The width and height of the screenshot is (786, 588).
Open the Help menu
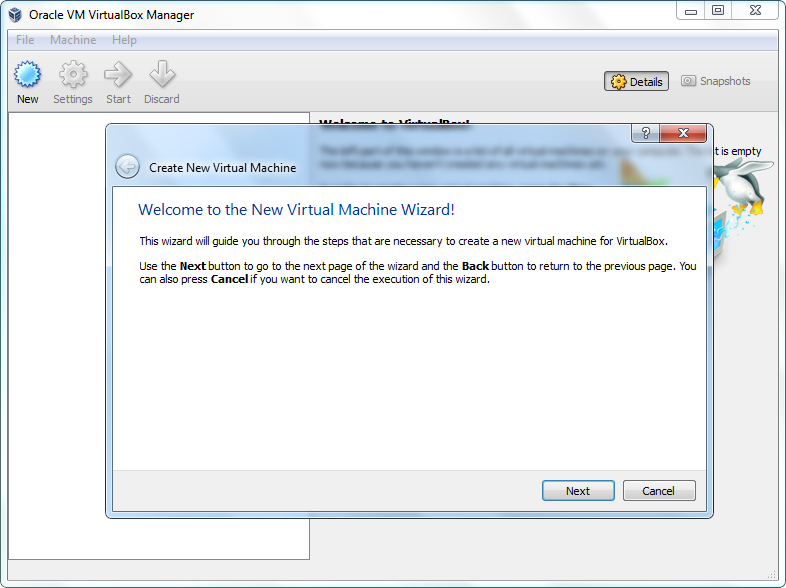click(124, 40)
